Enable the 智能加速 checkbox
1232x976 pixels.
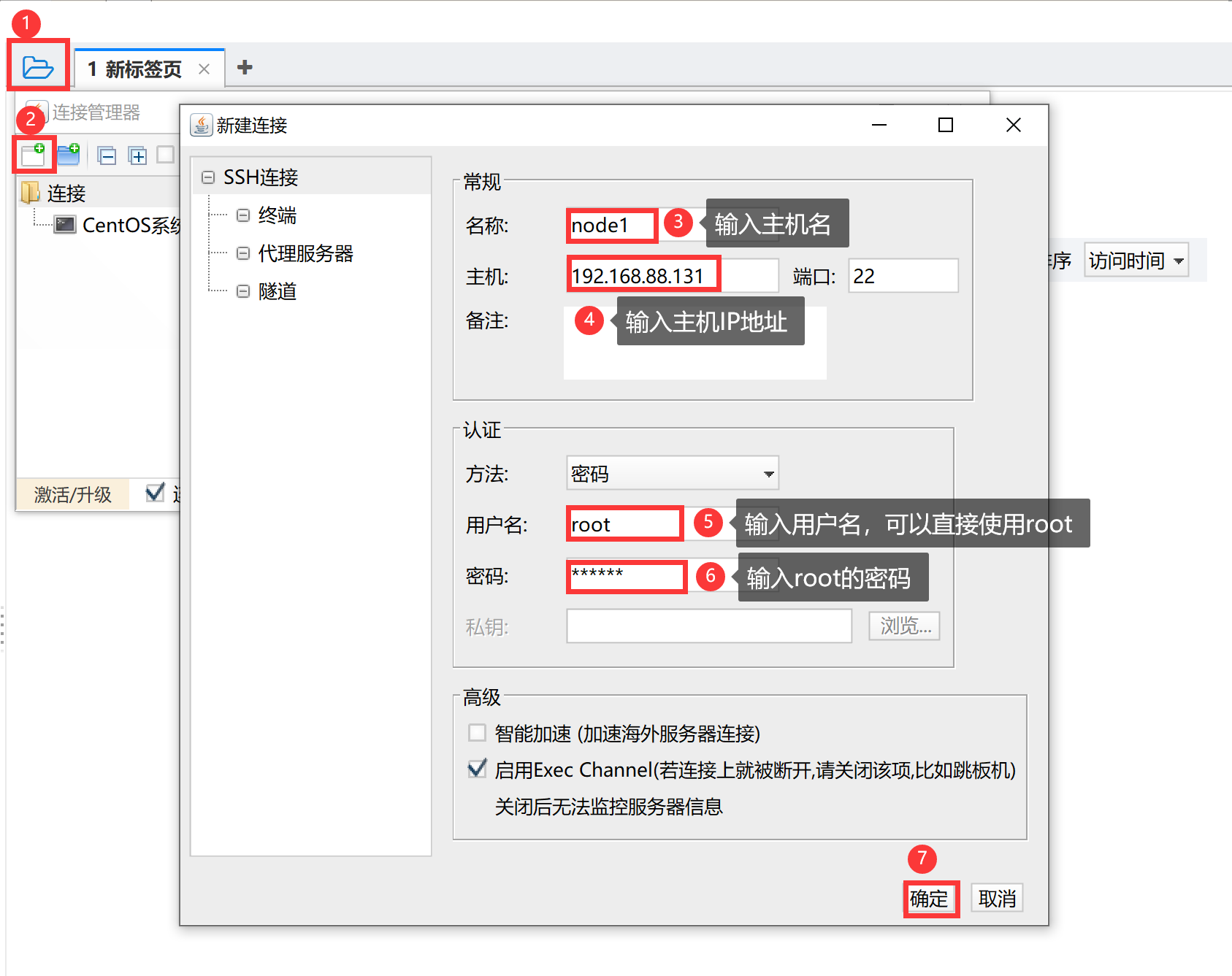477,732
